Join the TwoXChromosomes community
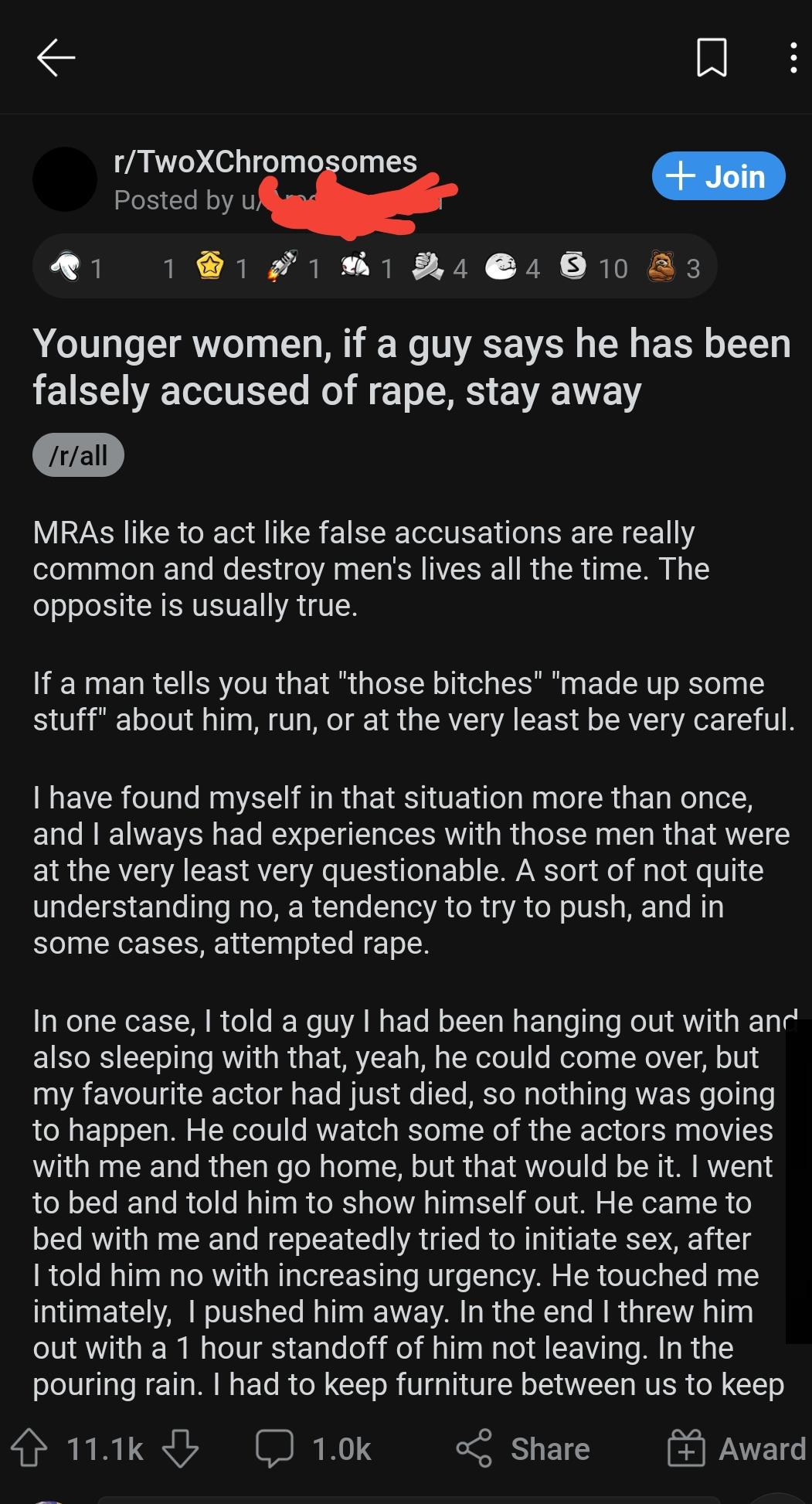Image resolution: width=812 pixels, height=1504 pixels. (x=718, y=176)
